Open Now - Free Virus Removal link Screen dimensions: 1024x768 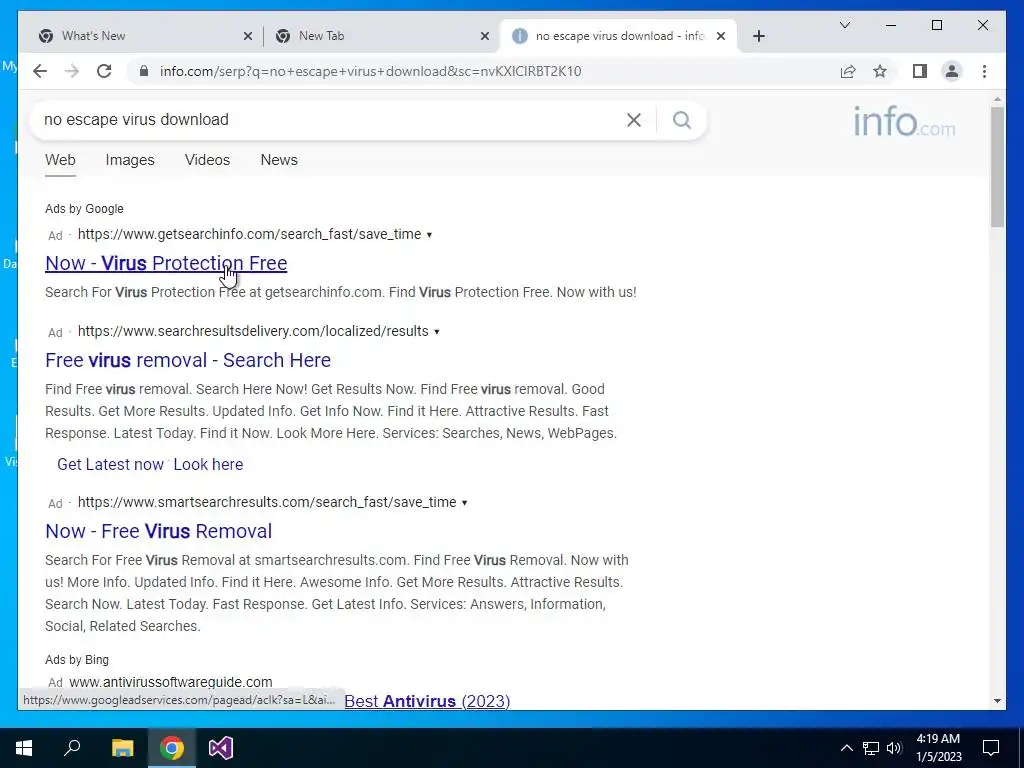click(159, 532)
